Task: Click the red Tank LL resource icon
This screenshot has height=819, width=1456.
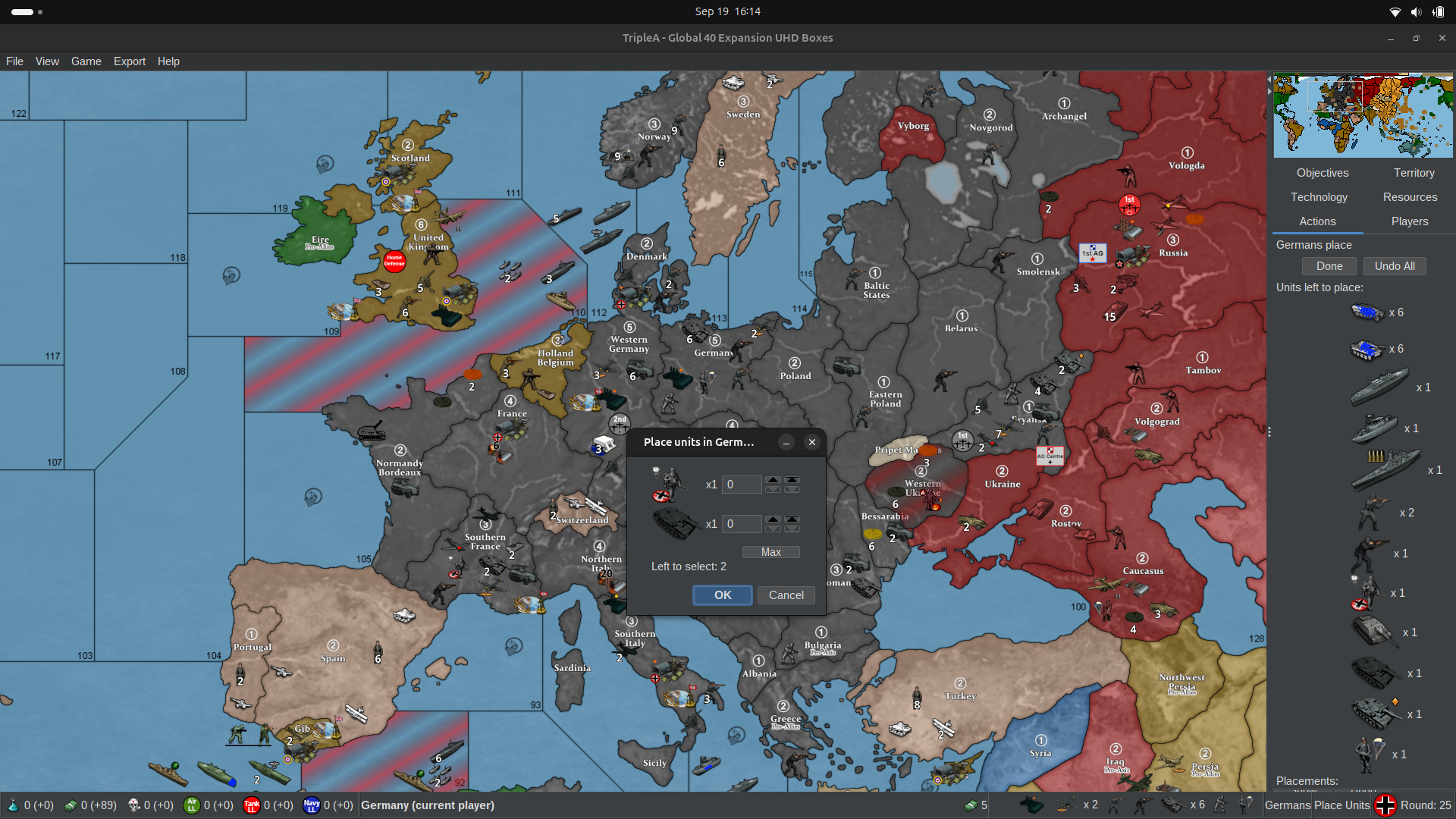Action: [252, 805]
